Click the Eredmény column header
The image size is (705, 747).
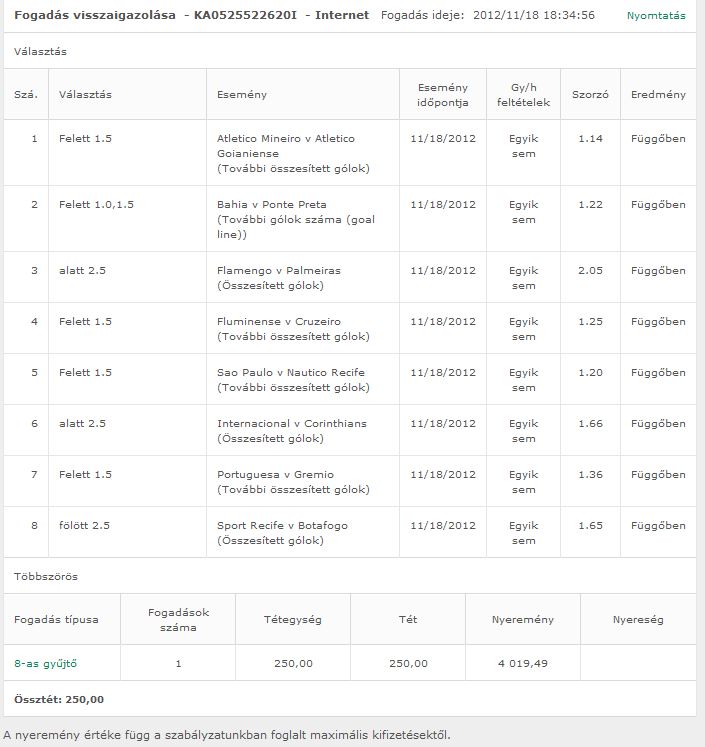click(x=658, y=95)
